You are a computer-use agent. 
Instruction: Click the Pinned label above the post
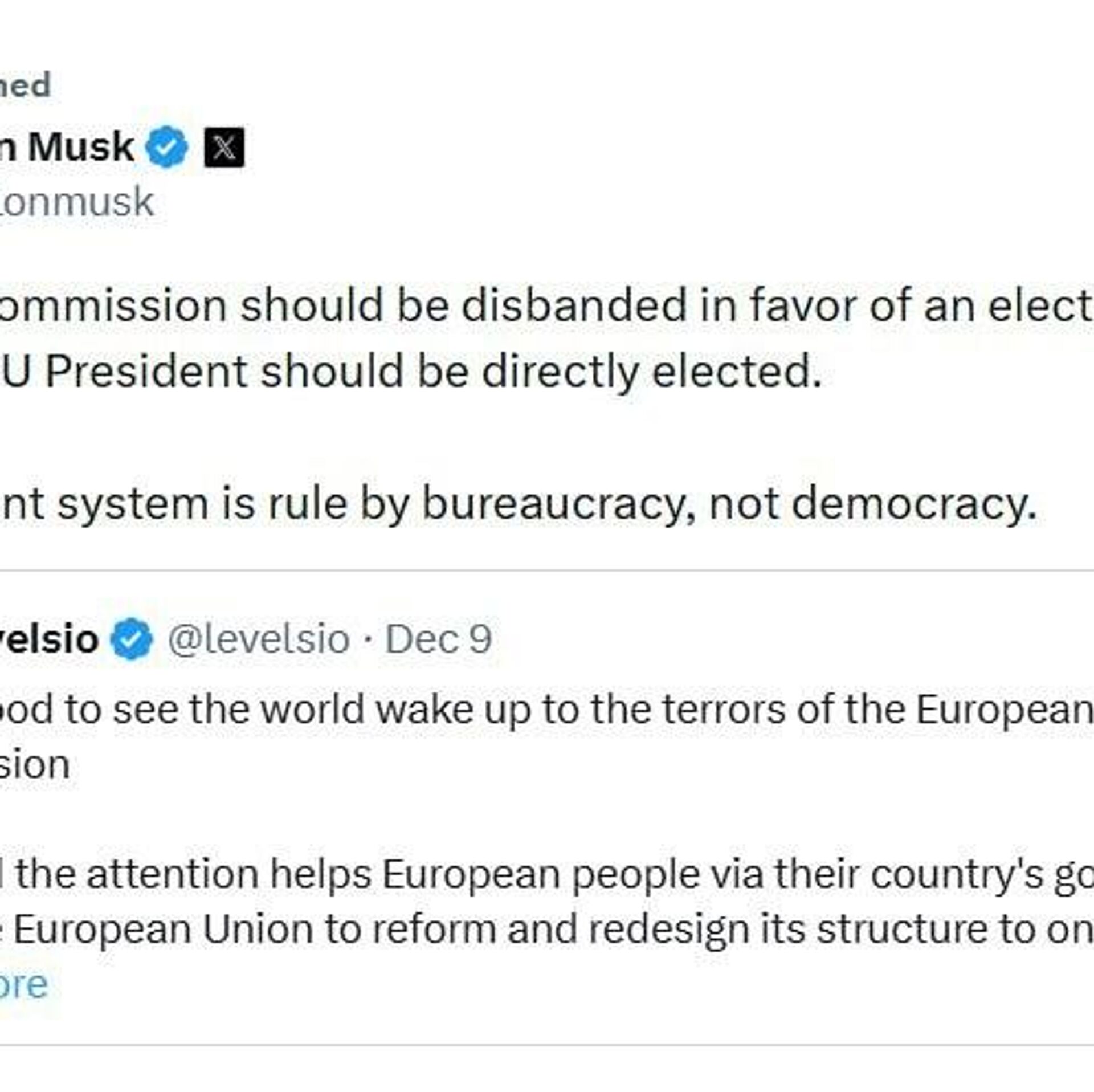point(25,85)
